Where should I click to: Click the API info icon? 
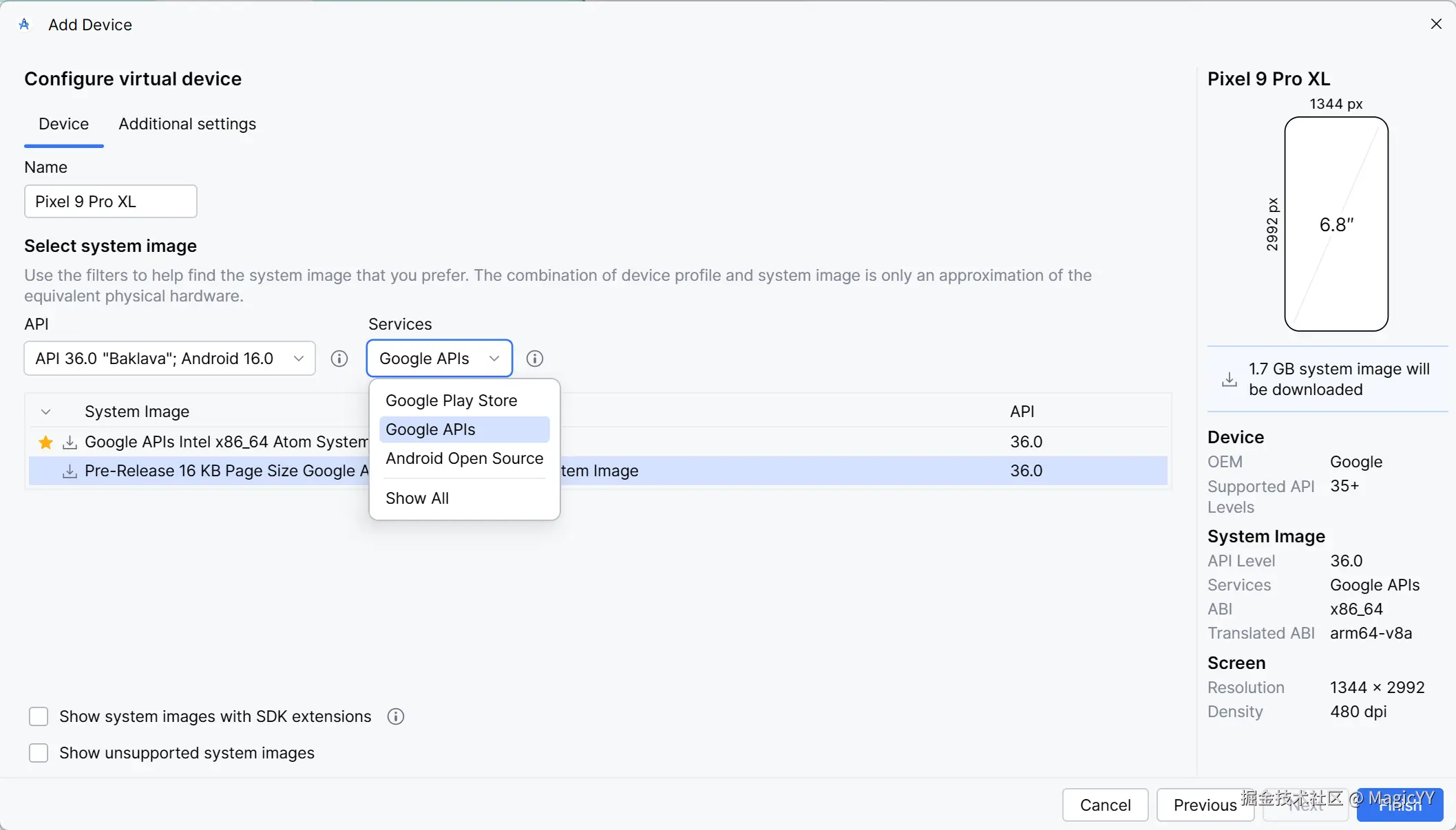[339, 359]
